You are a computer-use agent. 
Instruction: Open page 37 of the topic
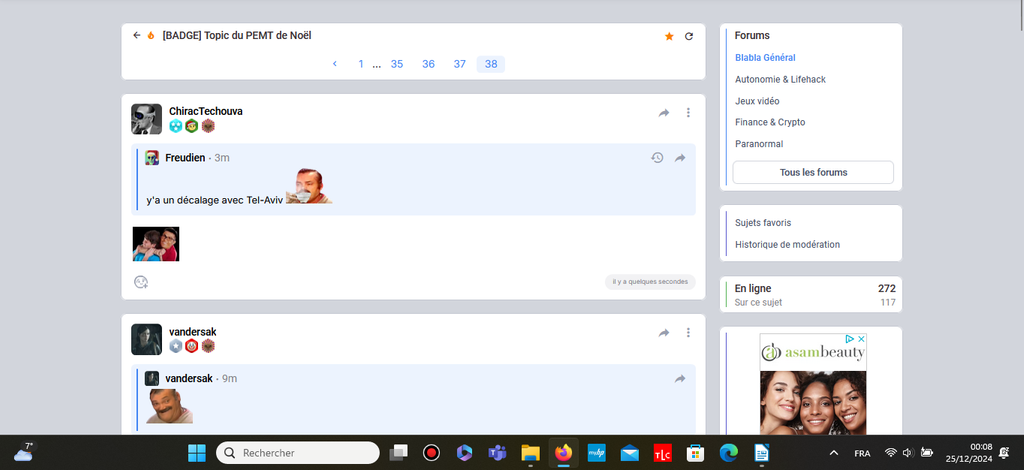click(x=459, y=64)
